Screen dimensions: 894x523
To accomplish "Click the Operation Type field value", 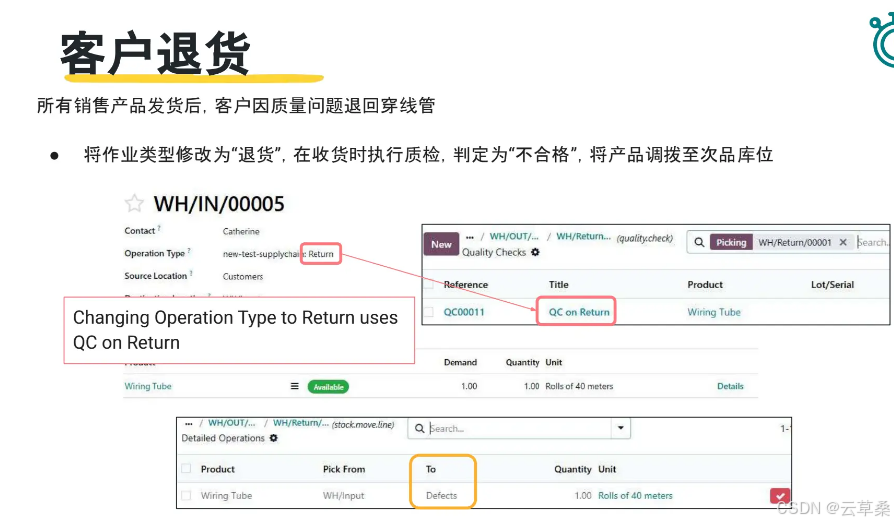I will pos(278,254).
